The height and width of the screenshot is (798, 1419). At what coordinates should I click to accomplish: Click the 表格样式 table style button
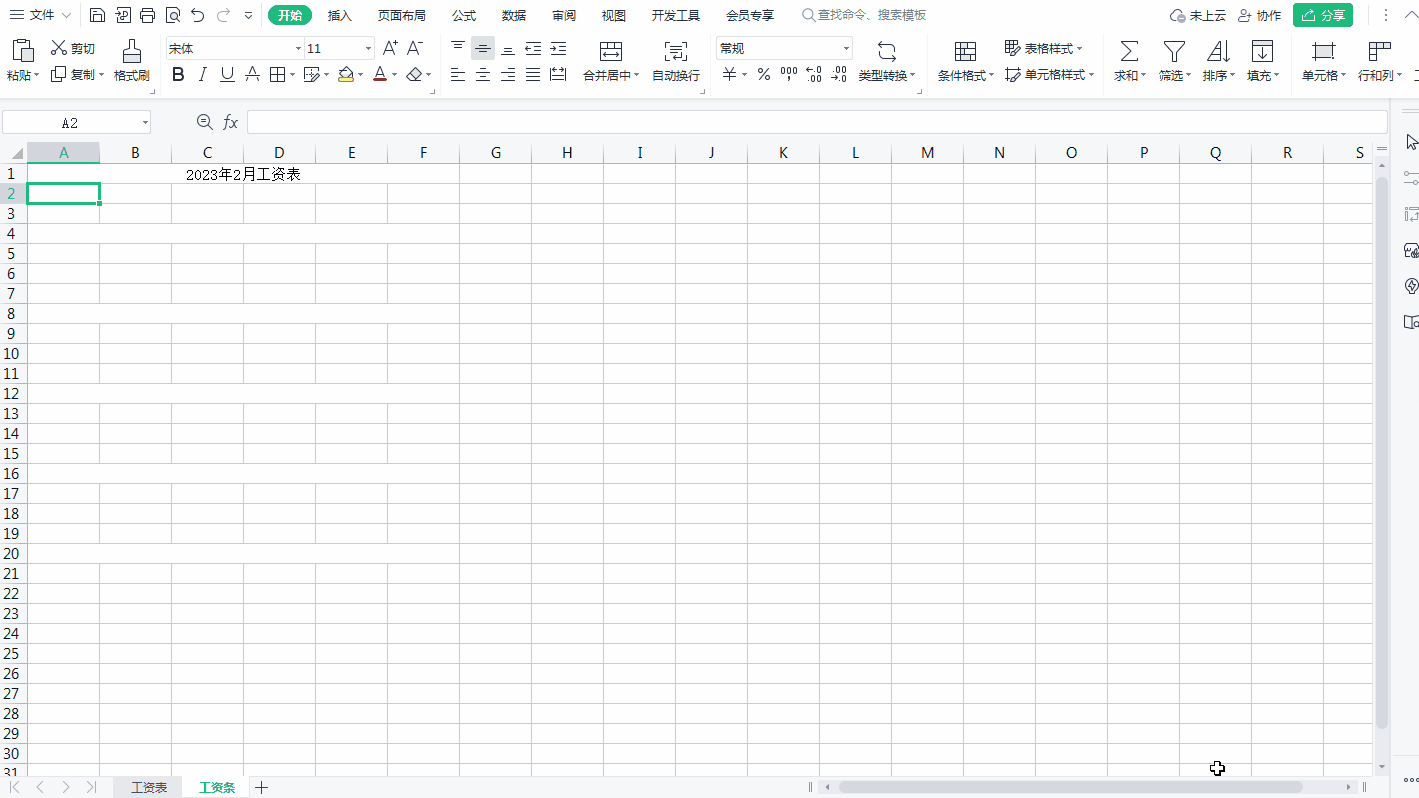point(1044,48)
